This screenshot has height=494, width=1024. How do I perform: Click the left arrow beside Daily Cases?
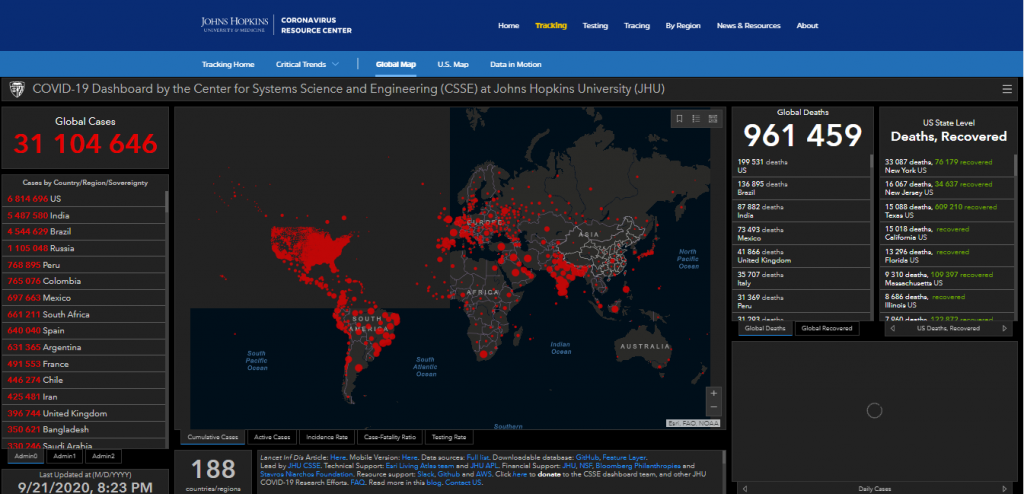(x=745, y=488)
